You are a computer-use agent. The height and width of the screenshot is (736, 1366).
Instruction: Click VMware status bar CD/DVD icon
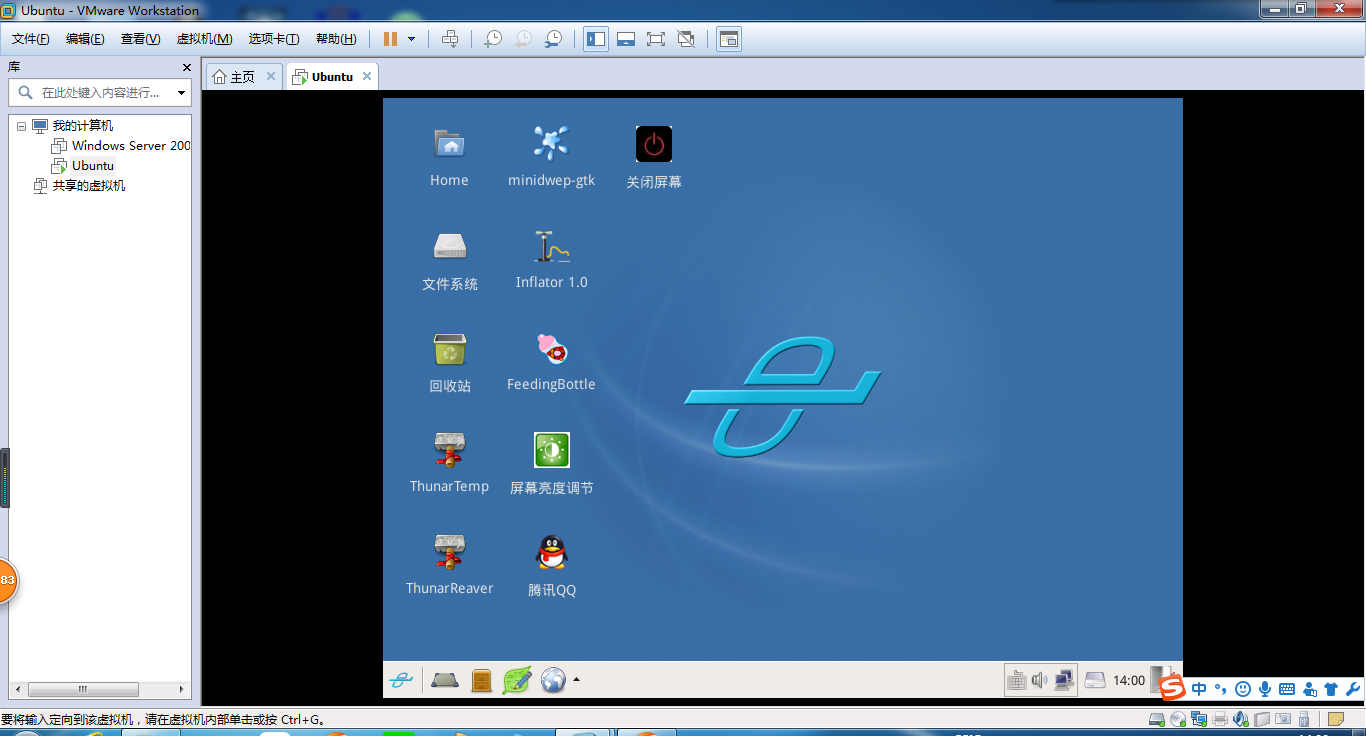tap(1178, 719)
